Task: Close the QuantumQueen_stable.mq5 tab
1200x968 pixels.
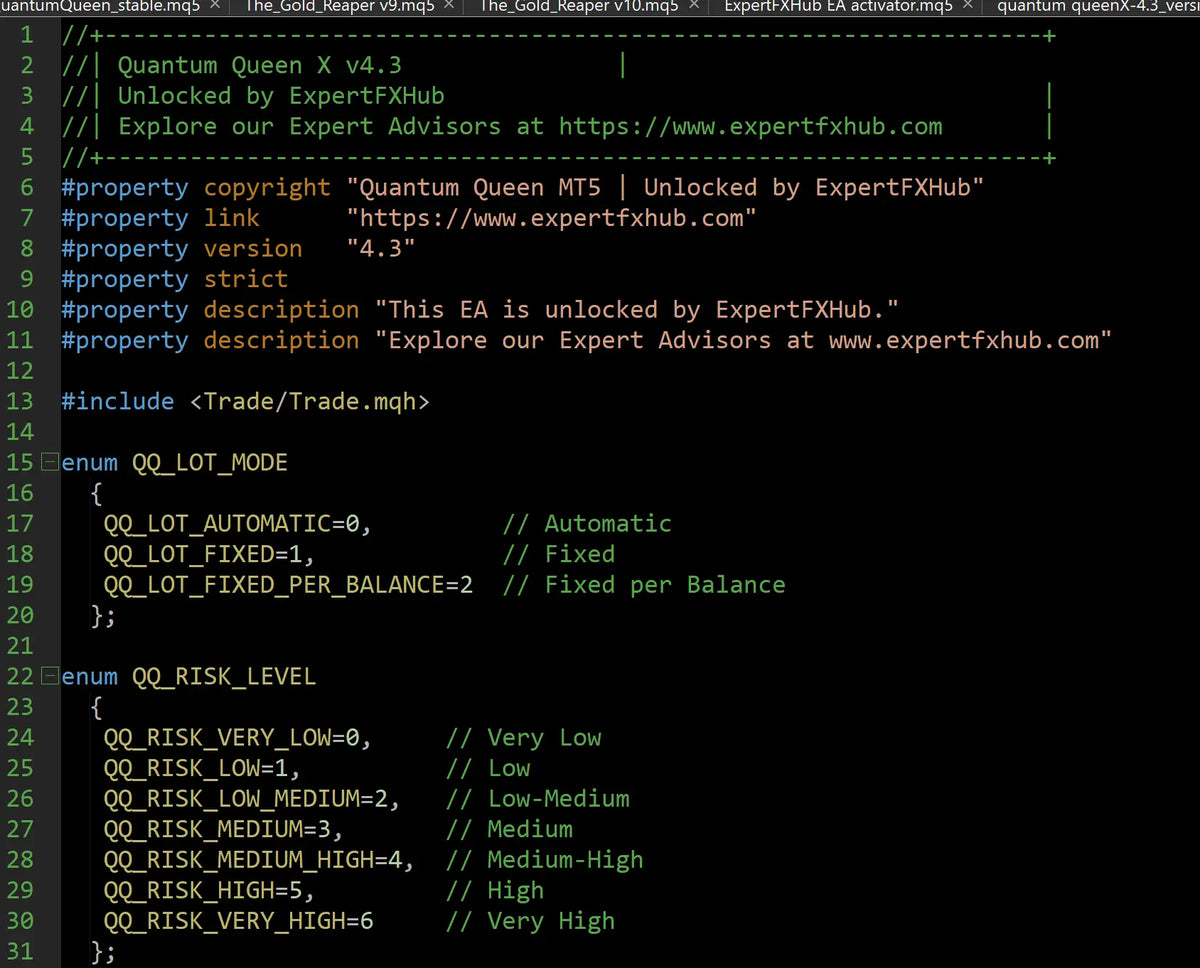Action: (x=215, y=6)
